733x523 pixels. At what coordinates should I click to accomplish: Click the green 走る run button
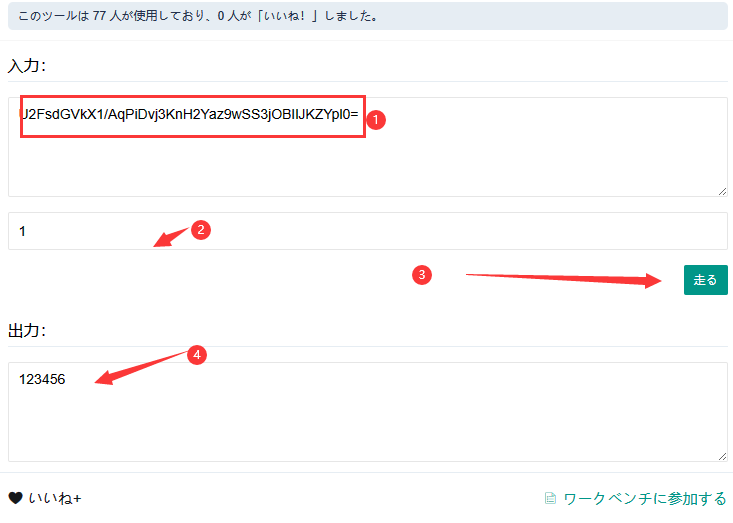pyautogui.click(x=705, y=280)
